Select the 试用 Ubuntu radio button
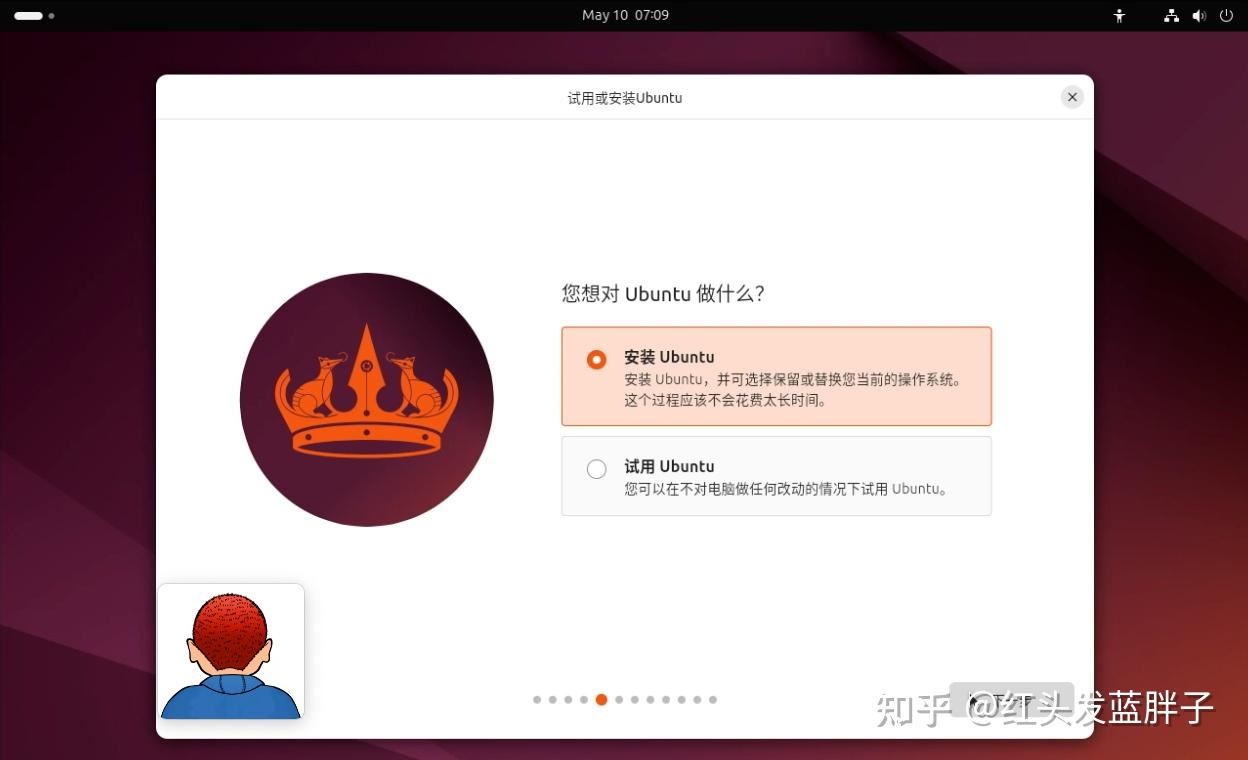The height and width of the screenshot is (760, 1248). coord(597,469)
